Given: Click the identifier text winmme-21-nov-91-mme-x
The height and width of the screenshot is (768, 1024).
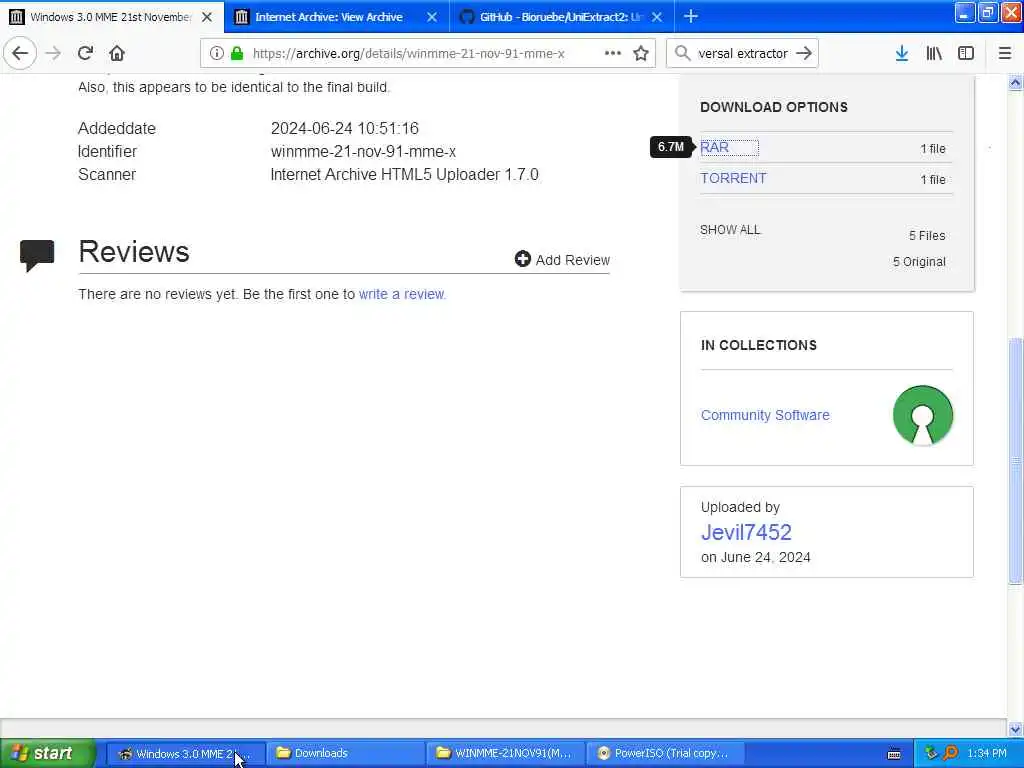Looking at the screenshot, I should pos(363,152).
